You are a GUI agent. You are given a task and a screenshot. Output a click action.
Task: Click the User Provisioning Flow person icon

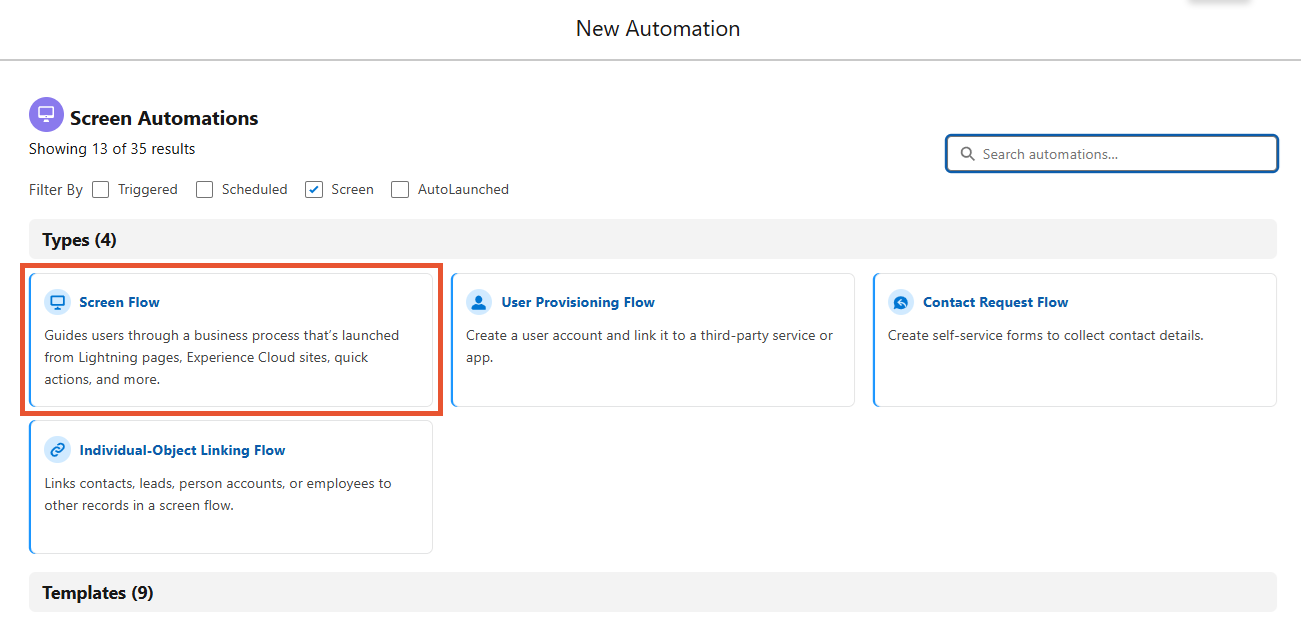[479, 302]
